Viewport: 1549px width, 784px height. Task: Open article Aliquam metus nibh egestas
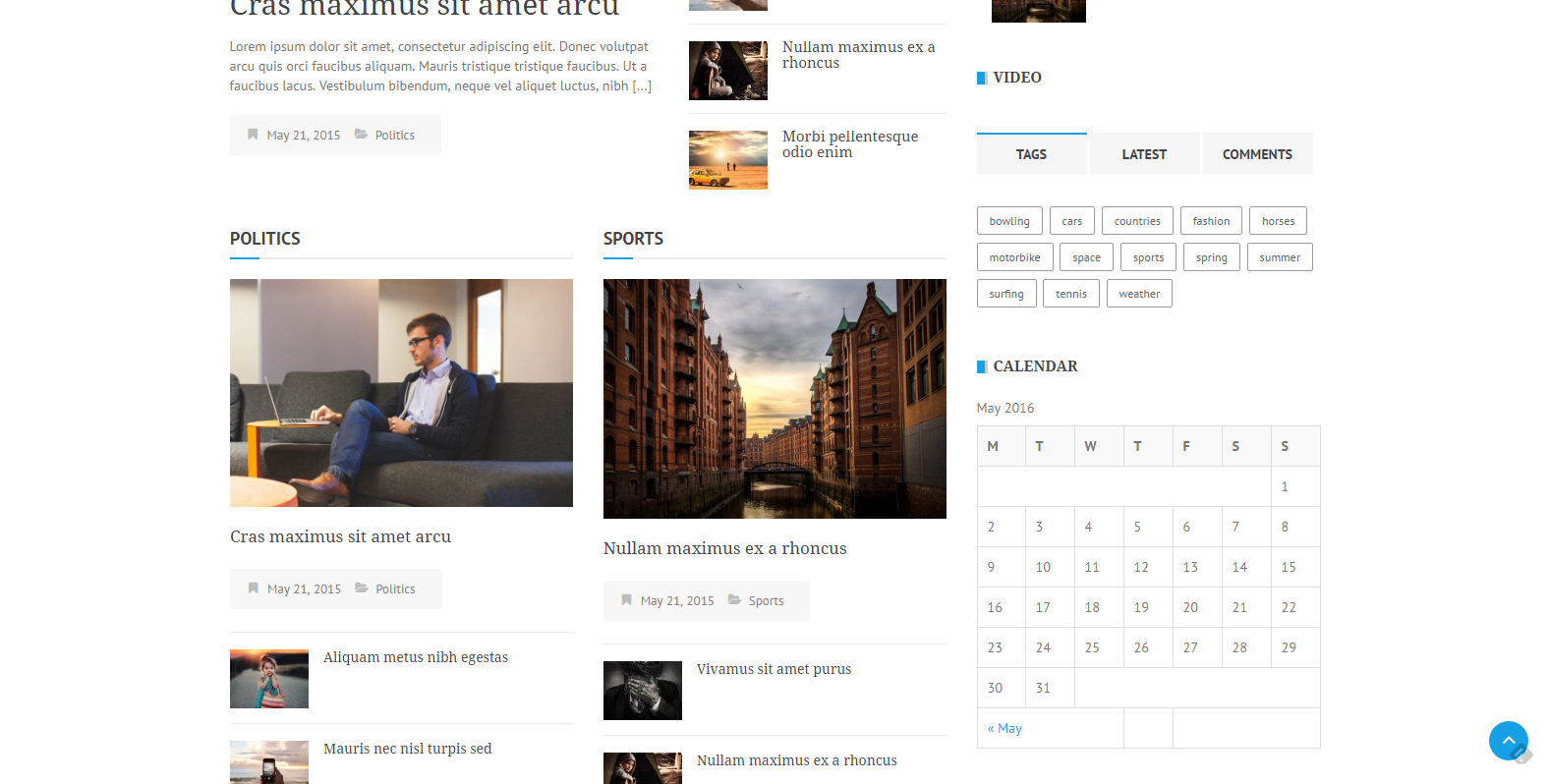[x=416, y=657]
